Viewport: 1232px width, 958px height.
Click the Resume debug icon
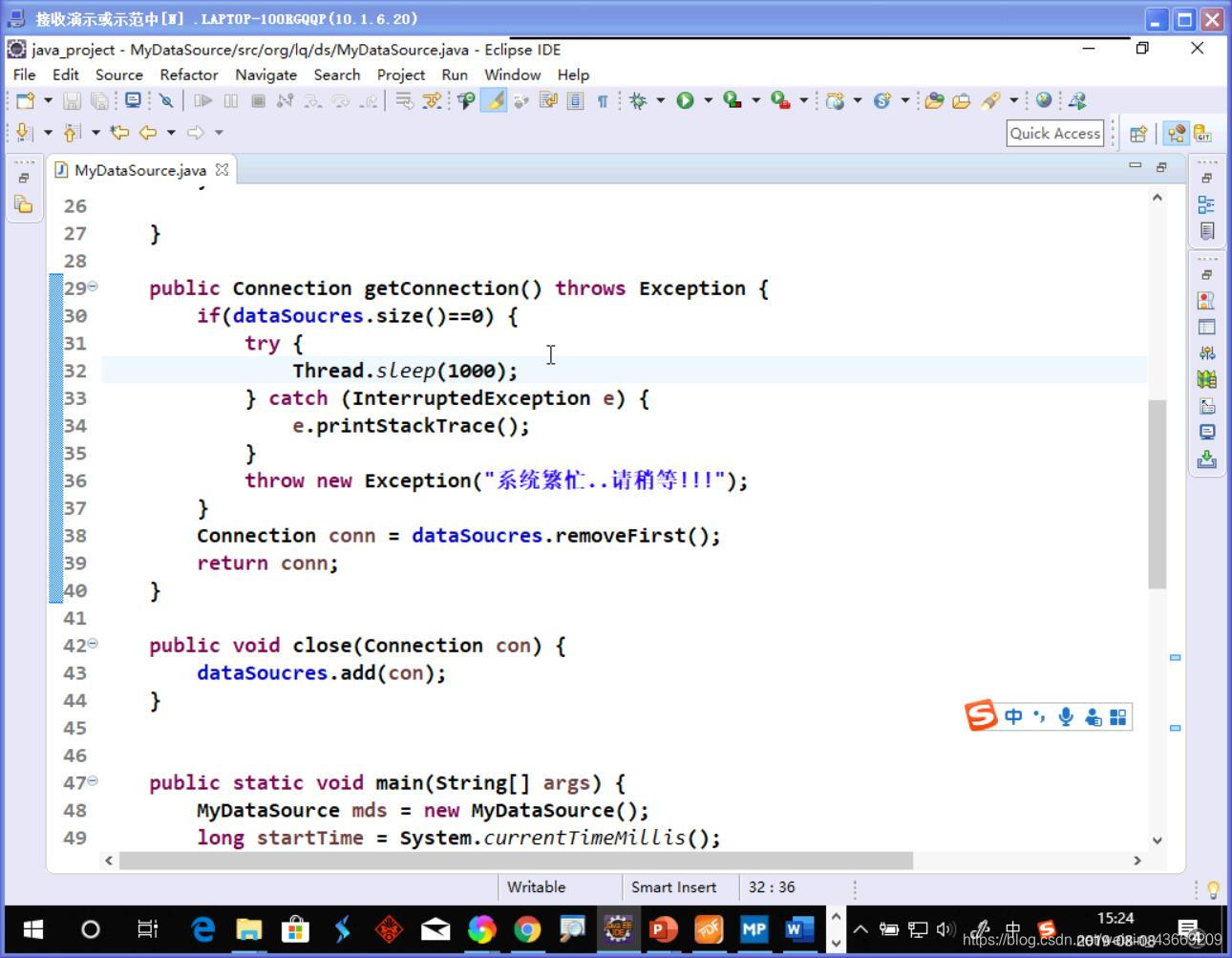pos(202,100)
